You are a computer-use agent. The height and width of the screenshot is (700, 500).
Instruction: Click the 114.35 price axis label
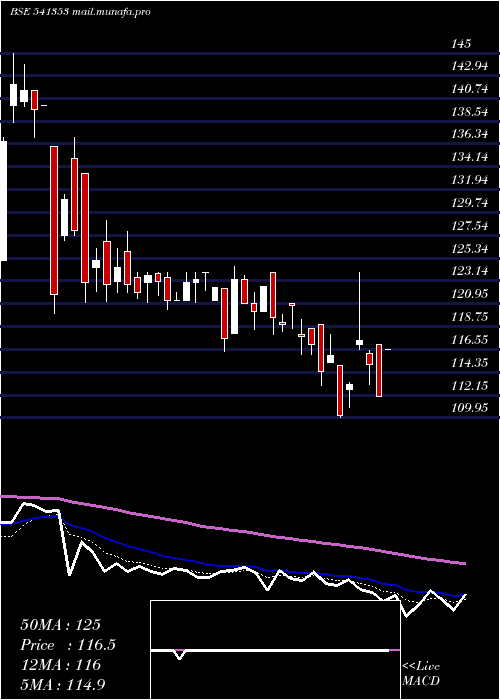471,362
